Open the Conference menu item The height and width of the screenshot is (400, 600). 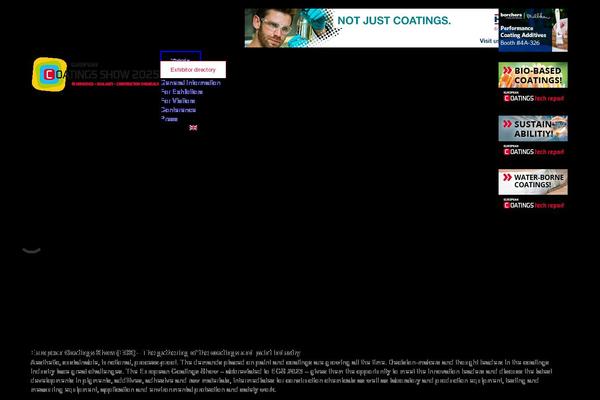coord(178,110)
